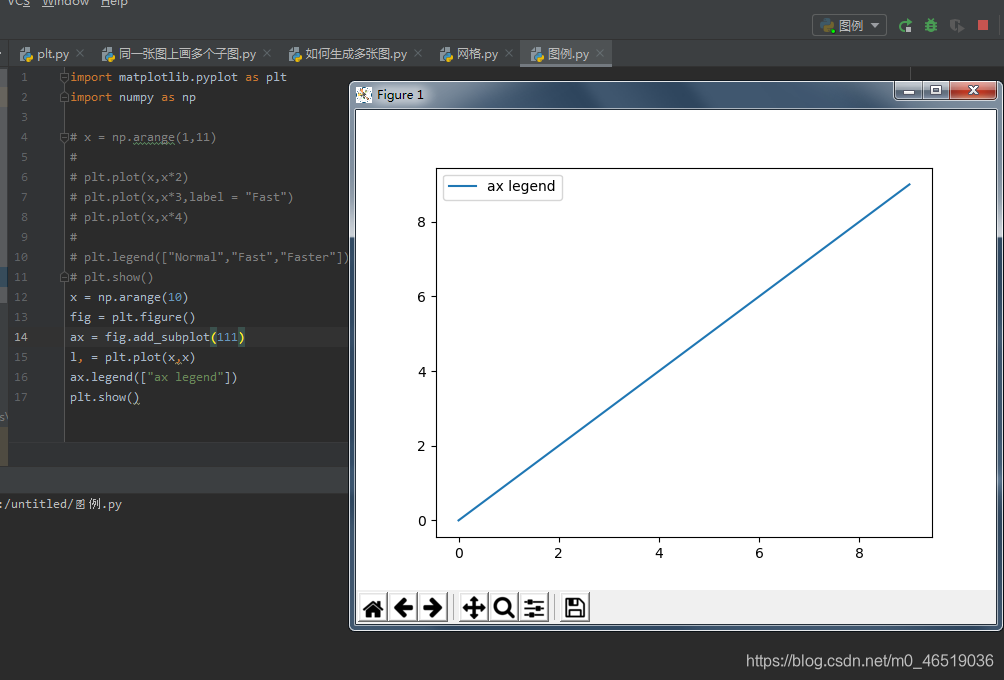Save the figure with disk icon
This screenshot has width=1004, height=680.
(x=575, y=608)
